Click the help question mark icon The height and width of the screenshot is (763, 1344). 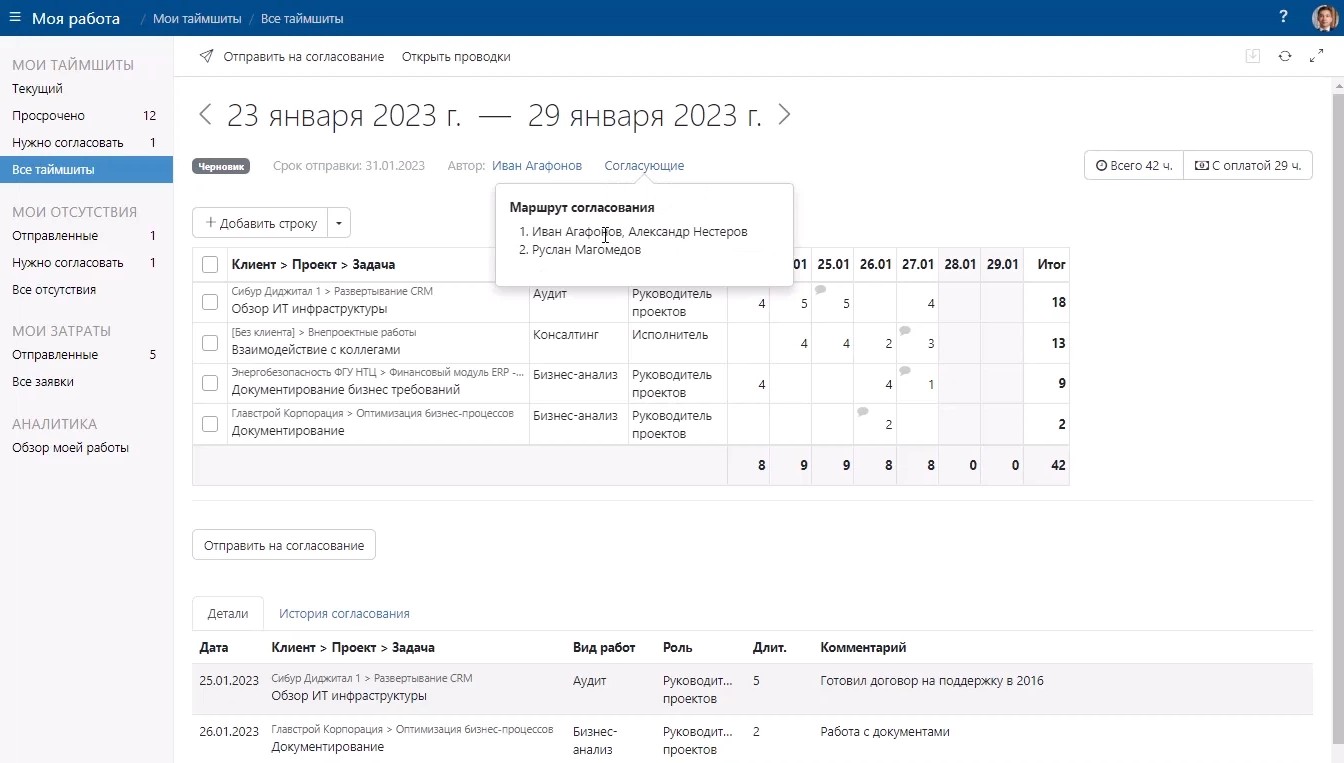click(1283, 18)
